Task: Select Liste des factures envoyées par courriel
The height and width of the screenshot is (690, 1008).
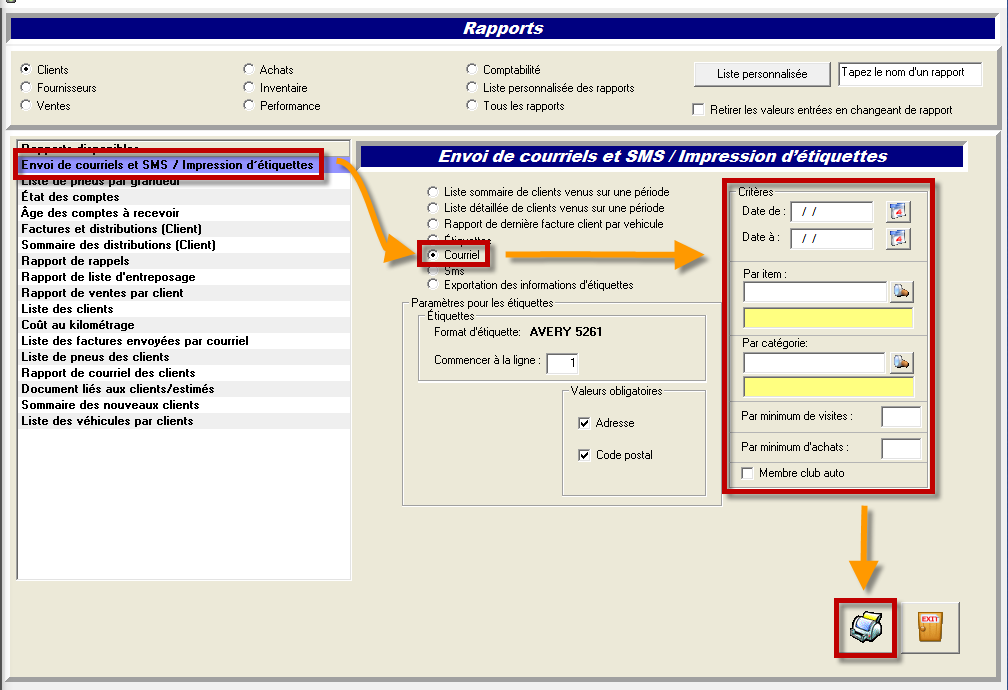Action: [x=184, y=341]
